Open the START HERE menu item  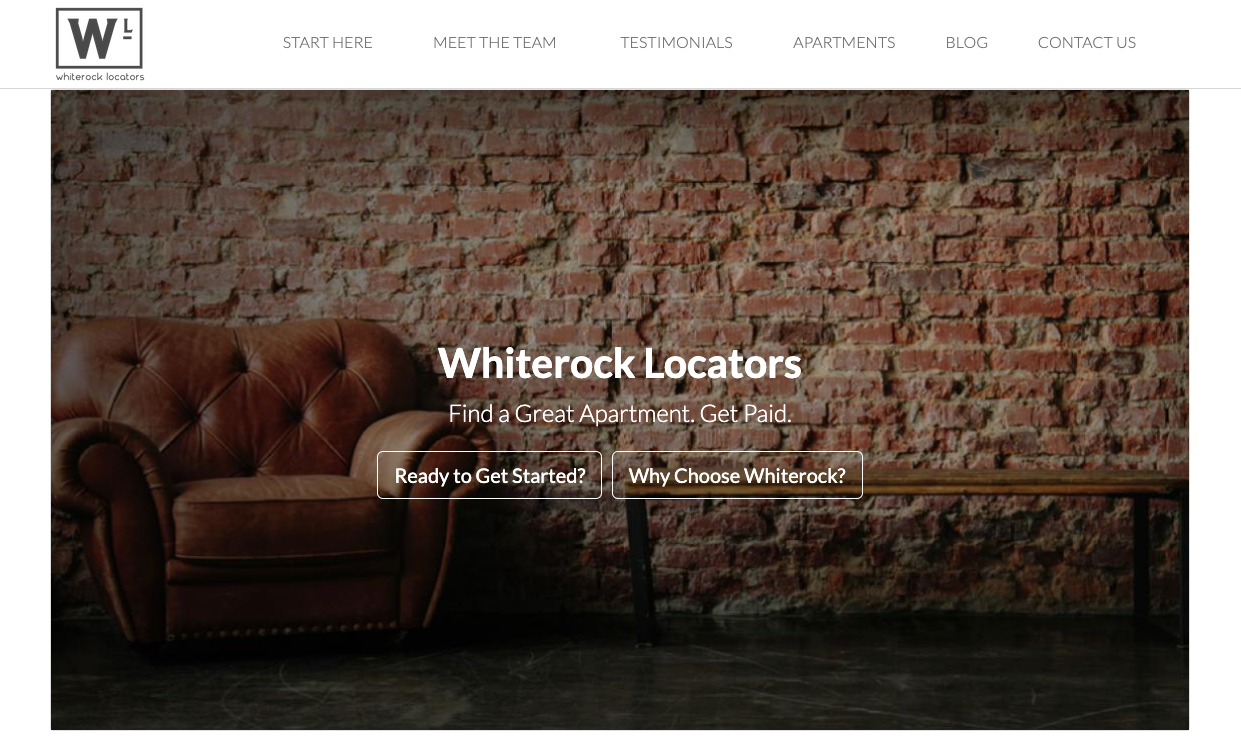click(x=328, y=42)
